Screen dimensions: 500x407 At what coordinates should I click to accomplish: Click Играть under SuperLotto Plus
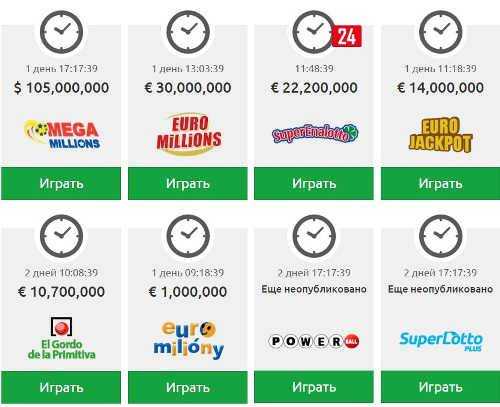point(441,387)
